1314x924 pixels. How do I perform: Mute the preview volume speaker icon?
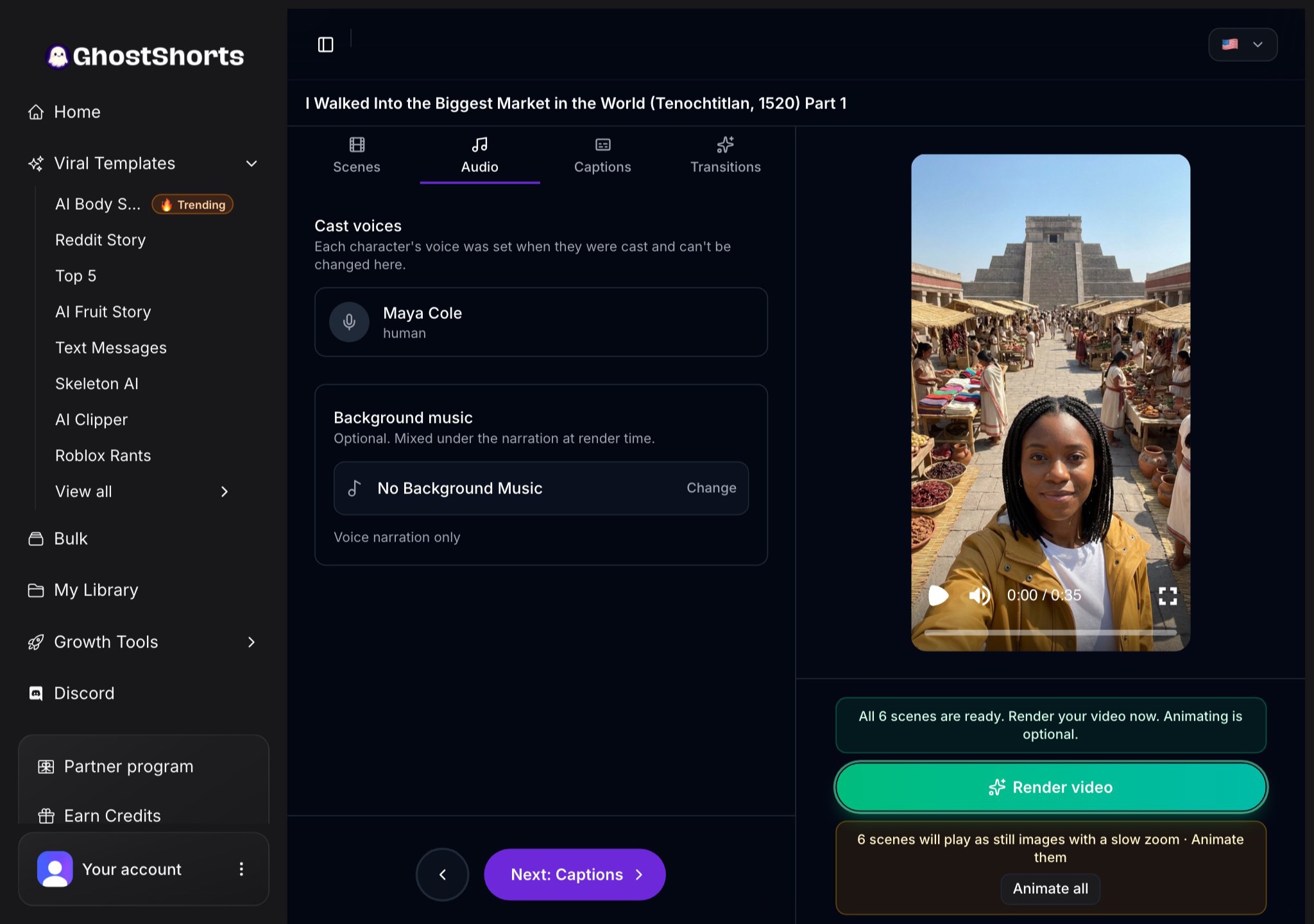979,595
